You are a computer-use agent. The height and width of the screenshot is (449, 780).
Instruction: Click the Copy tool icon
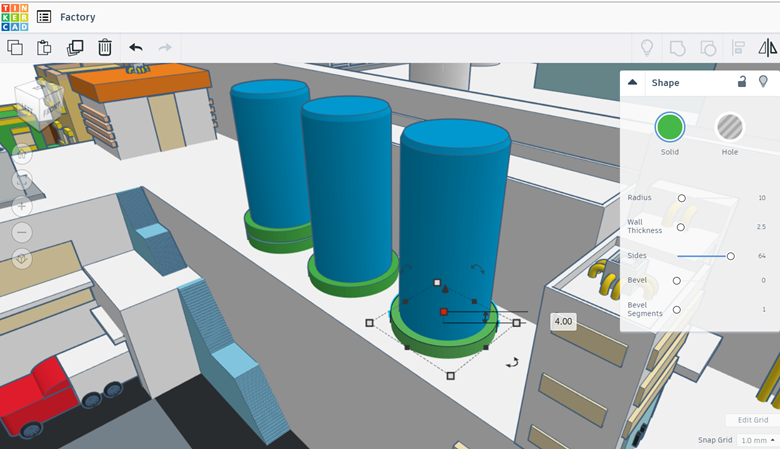click(15, 48)
